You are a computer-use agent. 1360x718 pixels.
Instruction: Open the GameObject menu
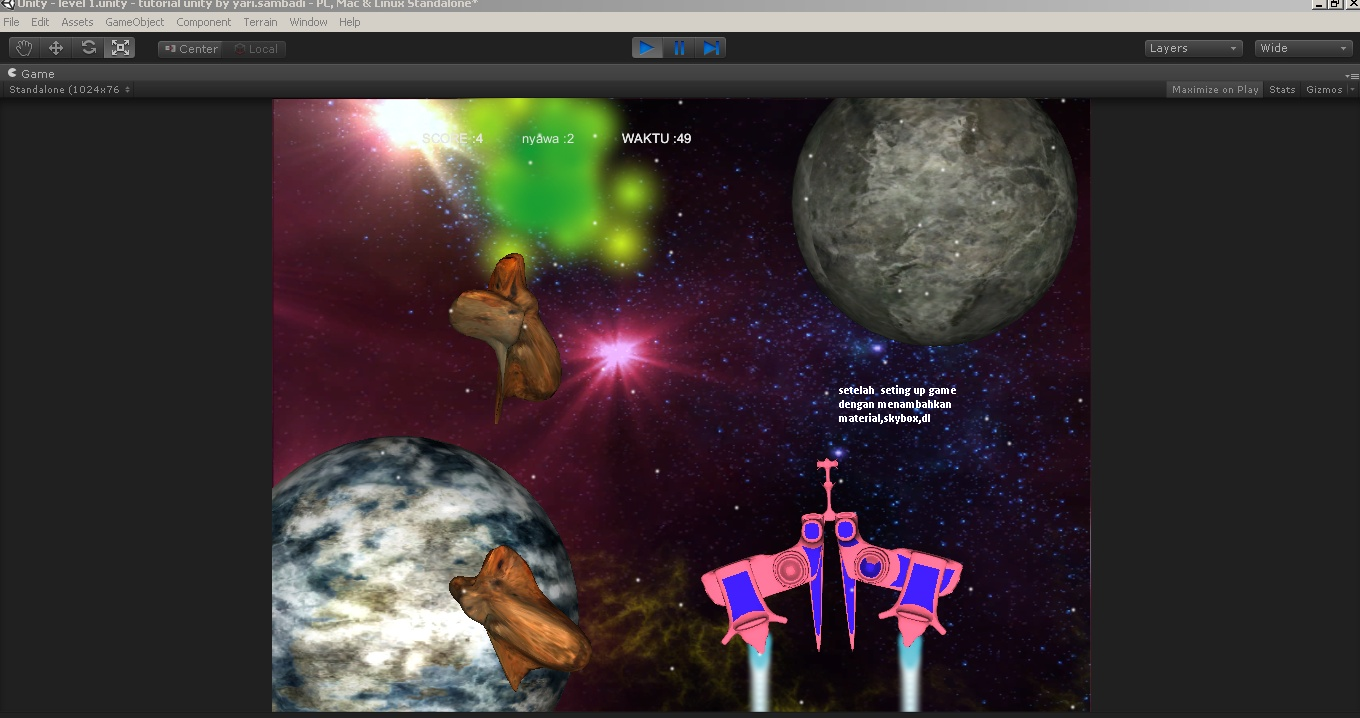134,21
